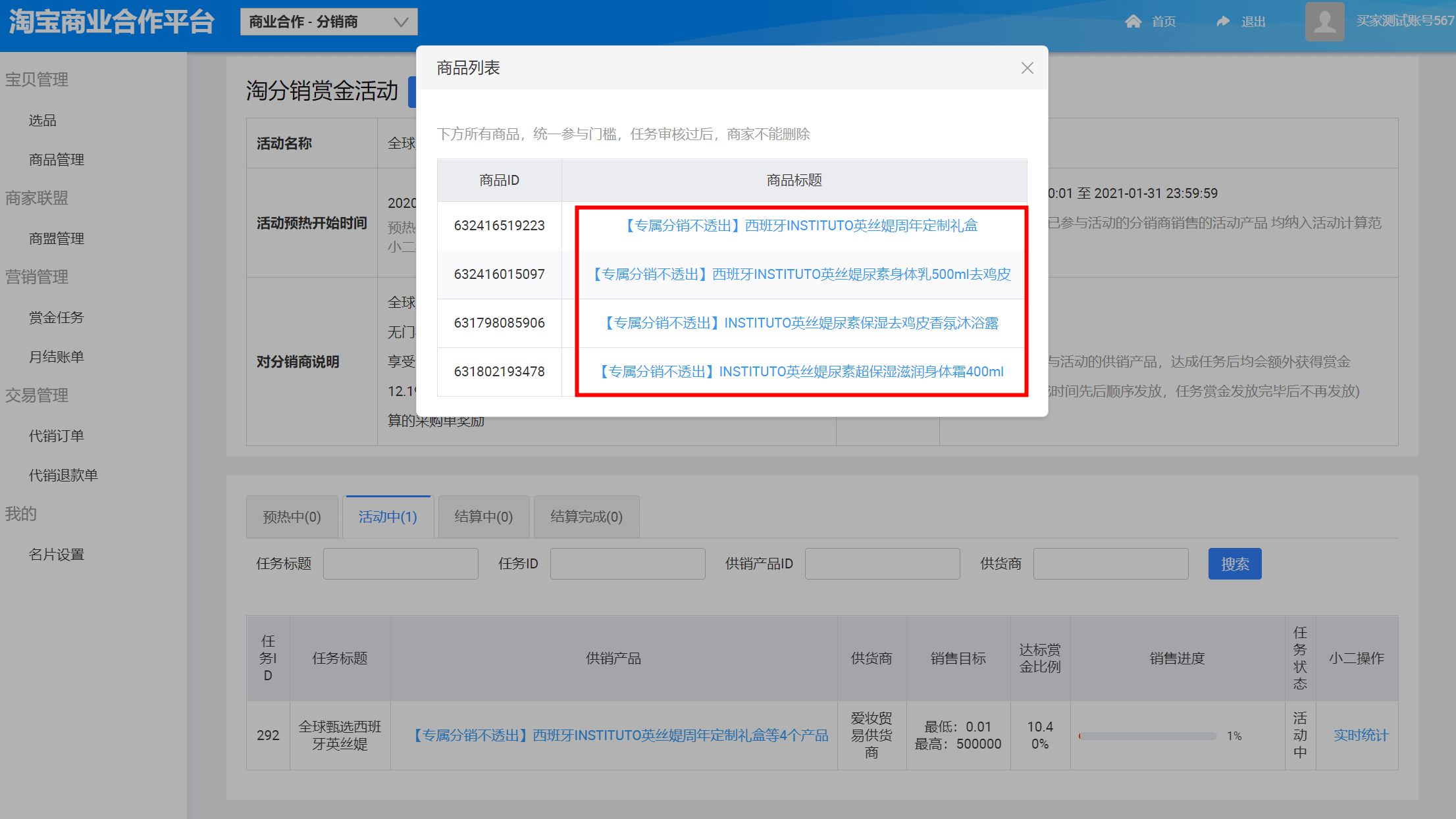
Task: Click the 销售进度 column header
Action: pos(1177,658)
